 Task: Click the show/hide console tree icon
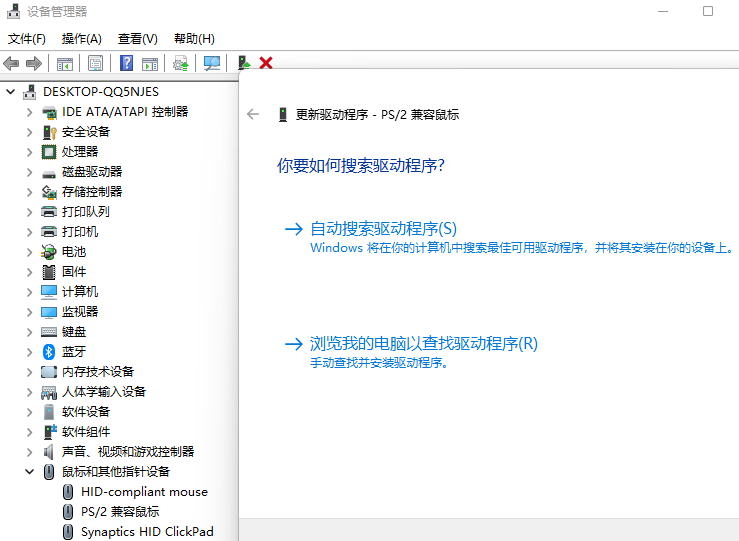click(x=64, y=63)
